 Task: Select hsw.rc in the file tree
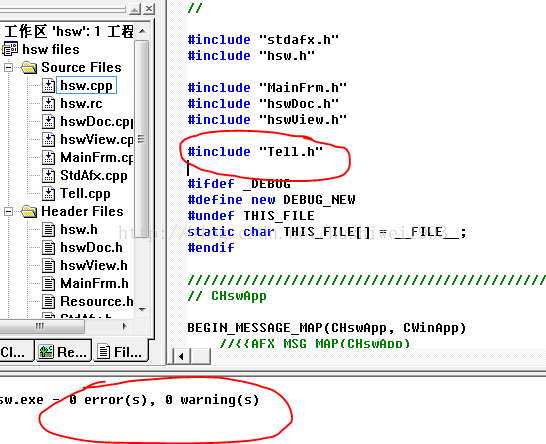pyautogui.click(x=81, y=103)
